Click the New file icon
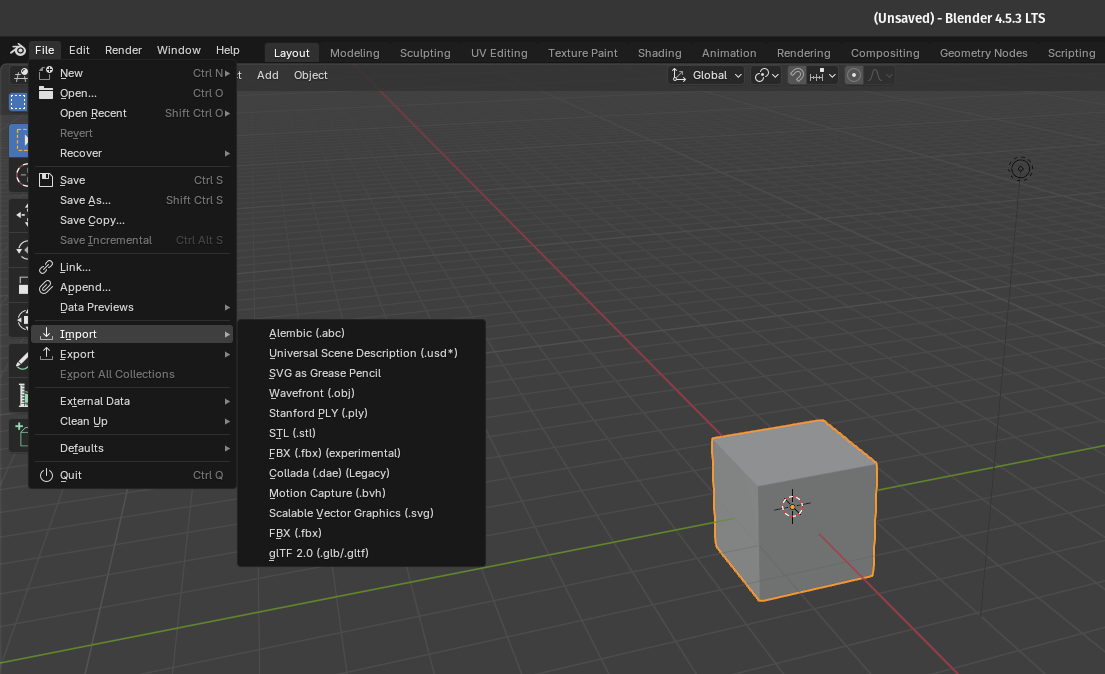 45,73
